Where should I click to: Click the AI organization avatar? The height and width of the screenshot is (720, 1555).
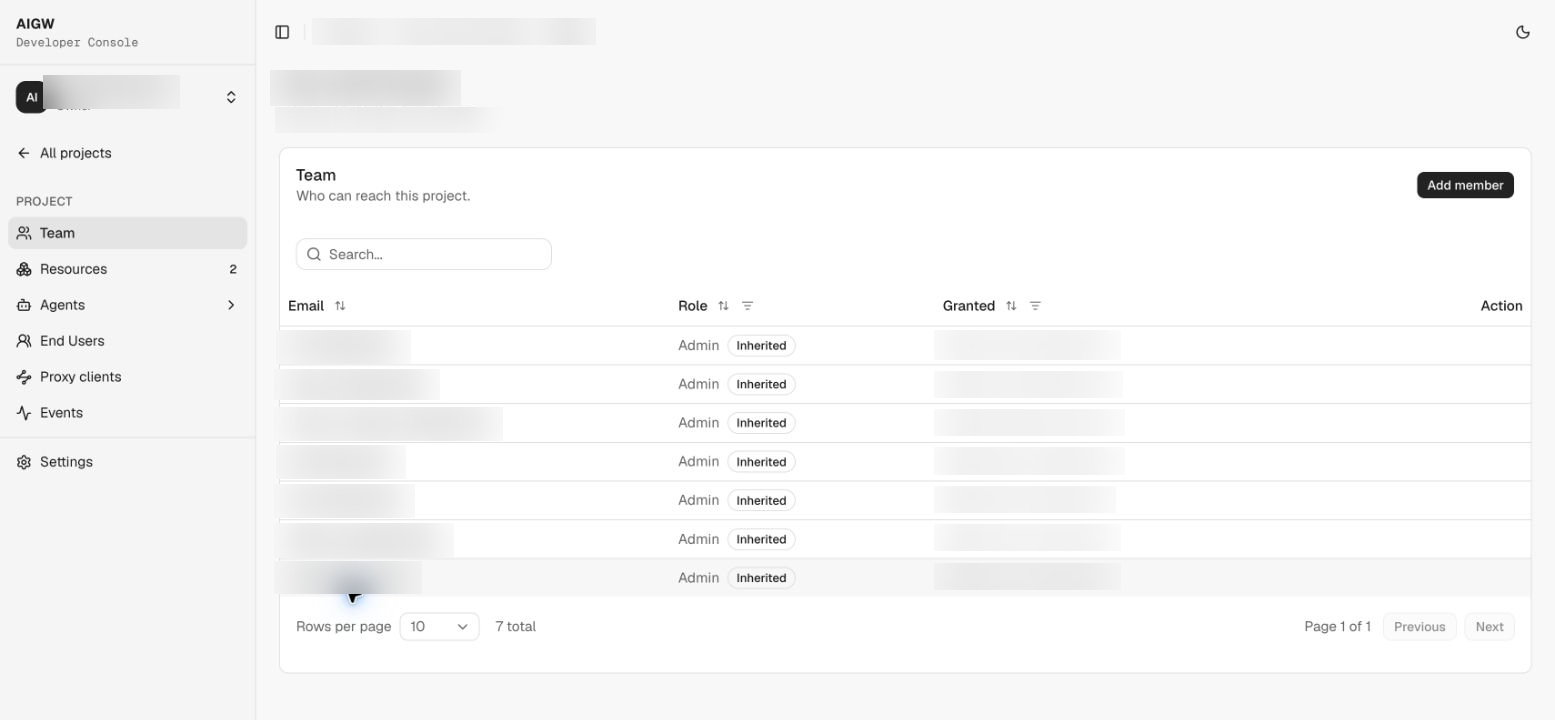31,97
